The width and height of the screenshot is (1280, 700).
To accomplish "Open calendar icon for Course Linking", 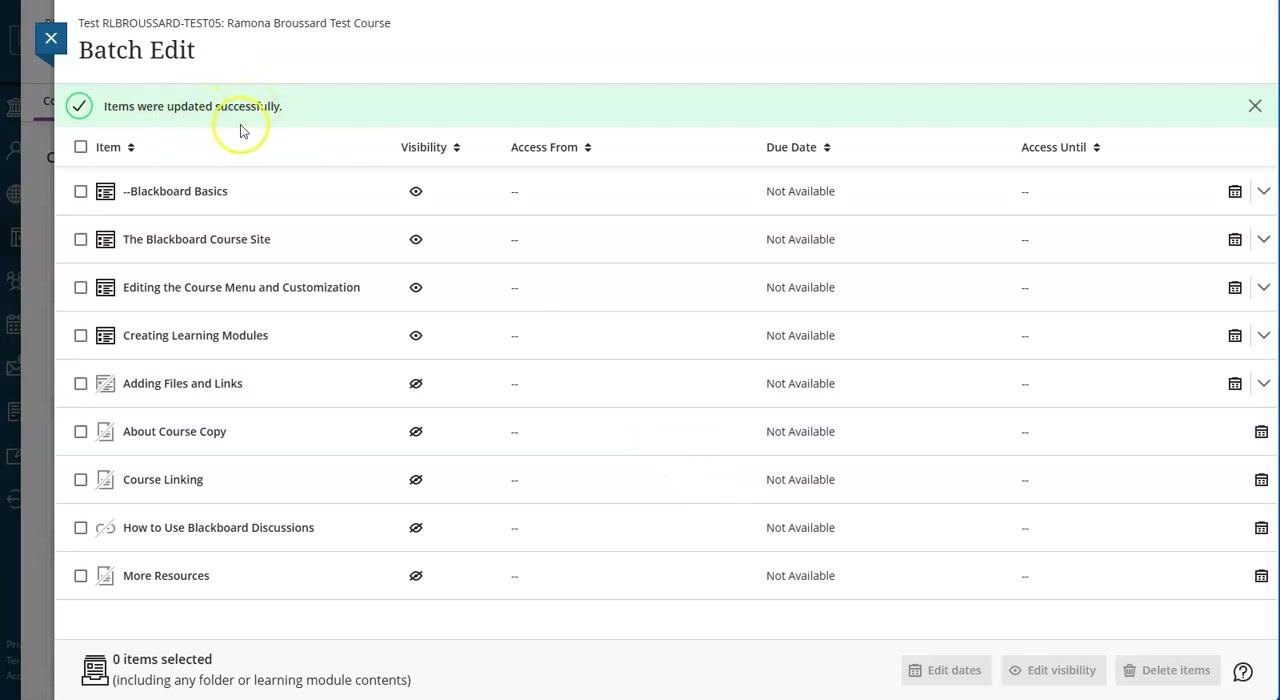I will tap(1261, 479).
